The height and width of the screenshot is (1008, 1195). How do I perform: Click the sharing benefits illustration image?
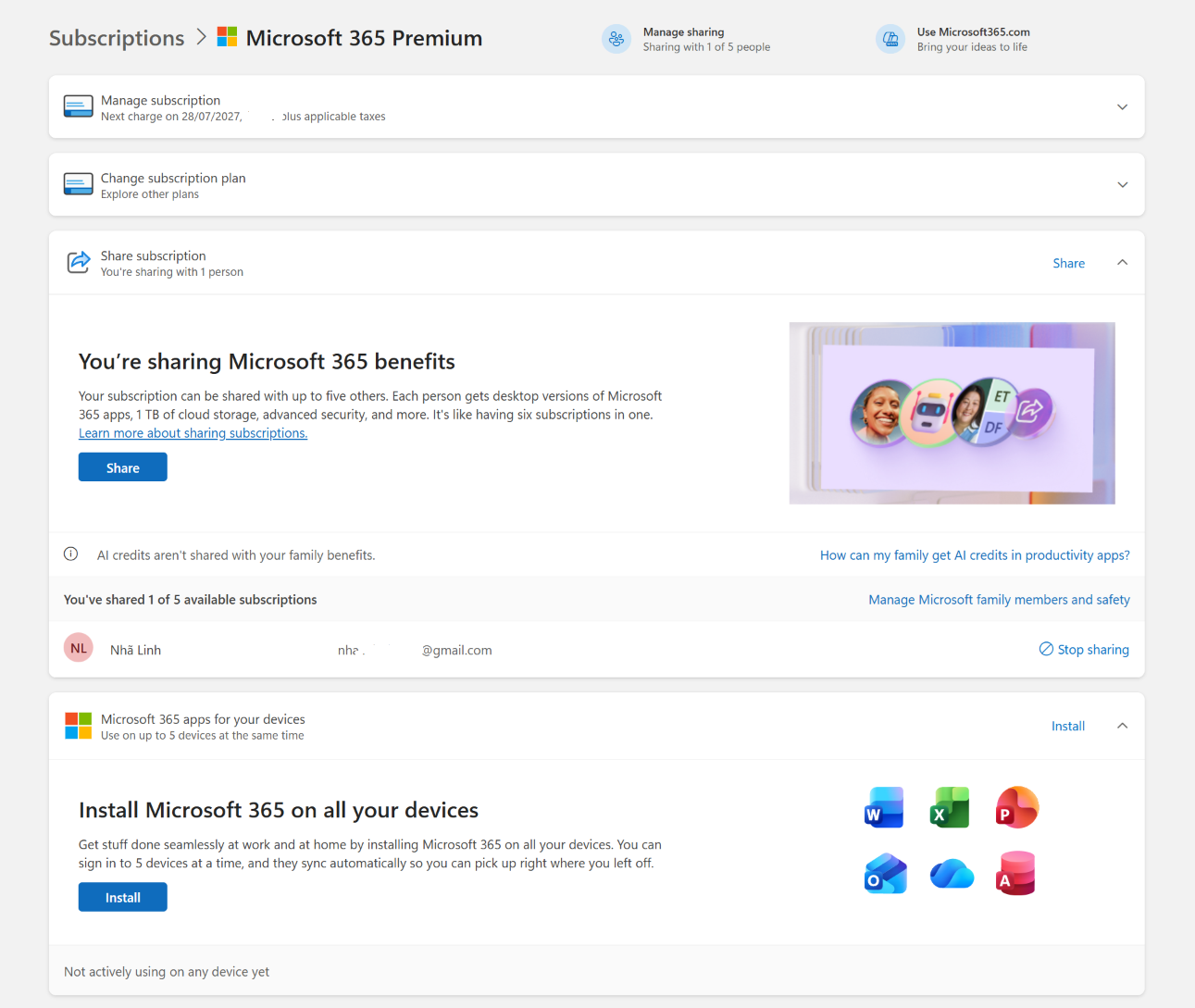pyautogui.click(x=952, y=413)
